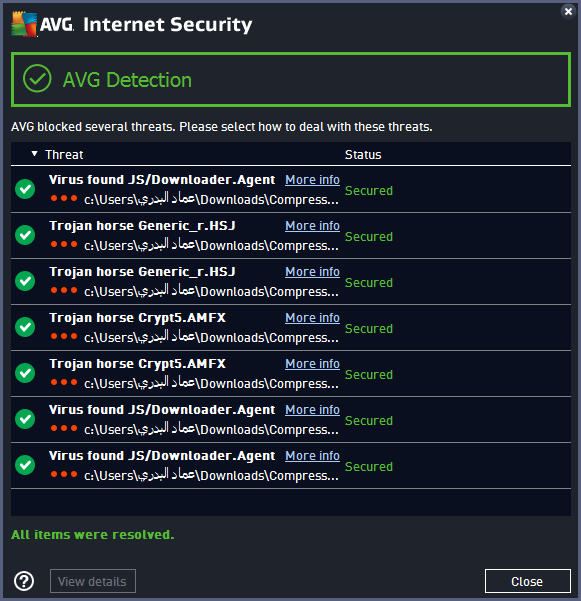
Task: Click the Close button
Action: click(528, 581)
